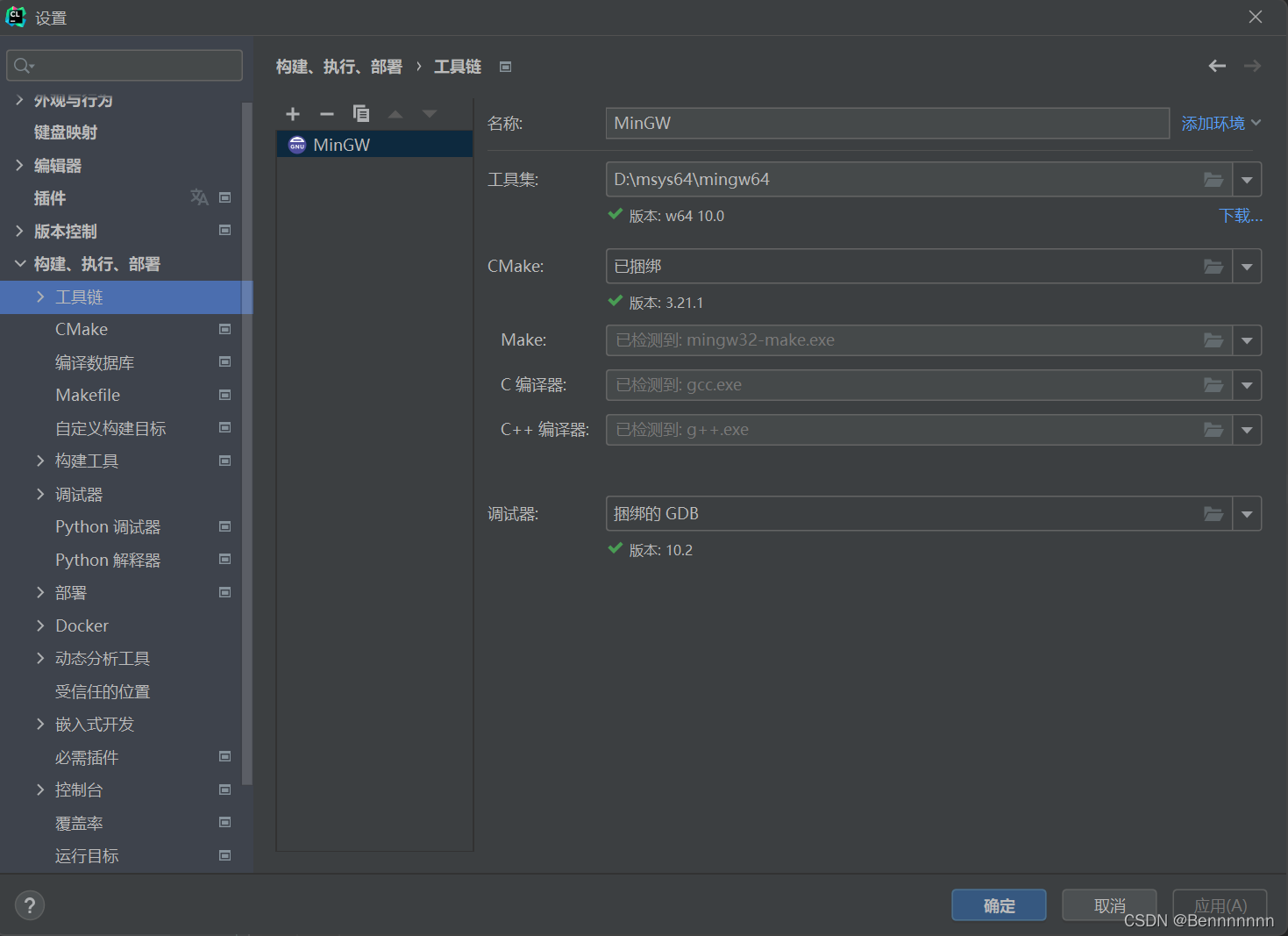Open help with question mark icon
The height and width of the screenshot is (936, 1288).
pyautogui.click(x=30, y=905)
